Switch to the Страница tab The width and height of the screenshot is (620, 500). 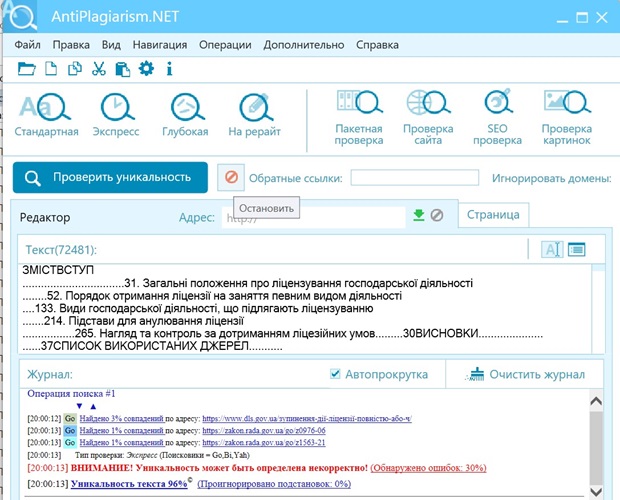point(493,215)
